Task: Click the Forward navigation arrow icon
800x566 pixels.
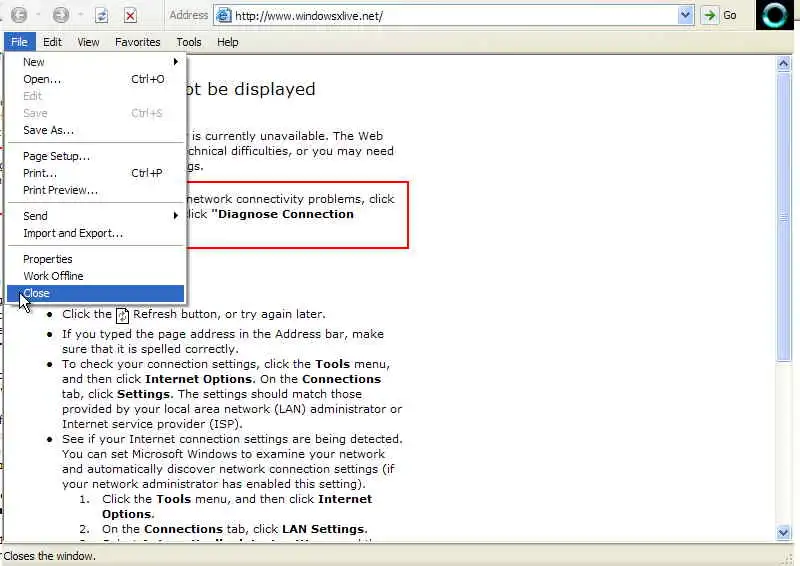Action: tap(61, 15)
